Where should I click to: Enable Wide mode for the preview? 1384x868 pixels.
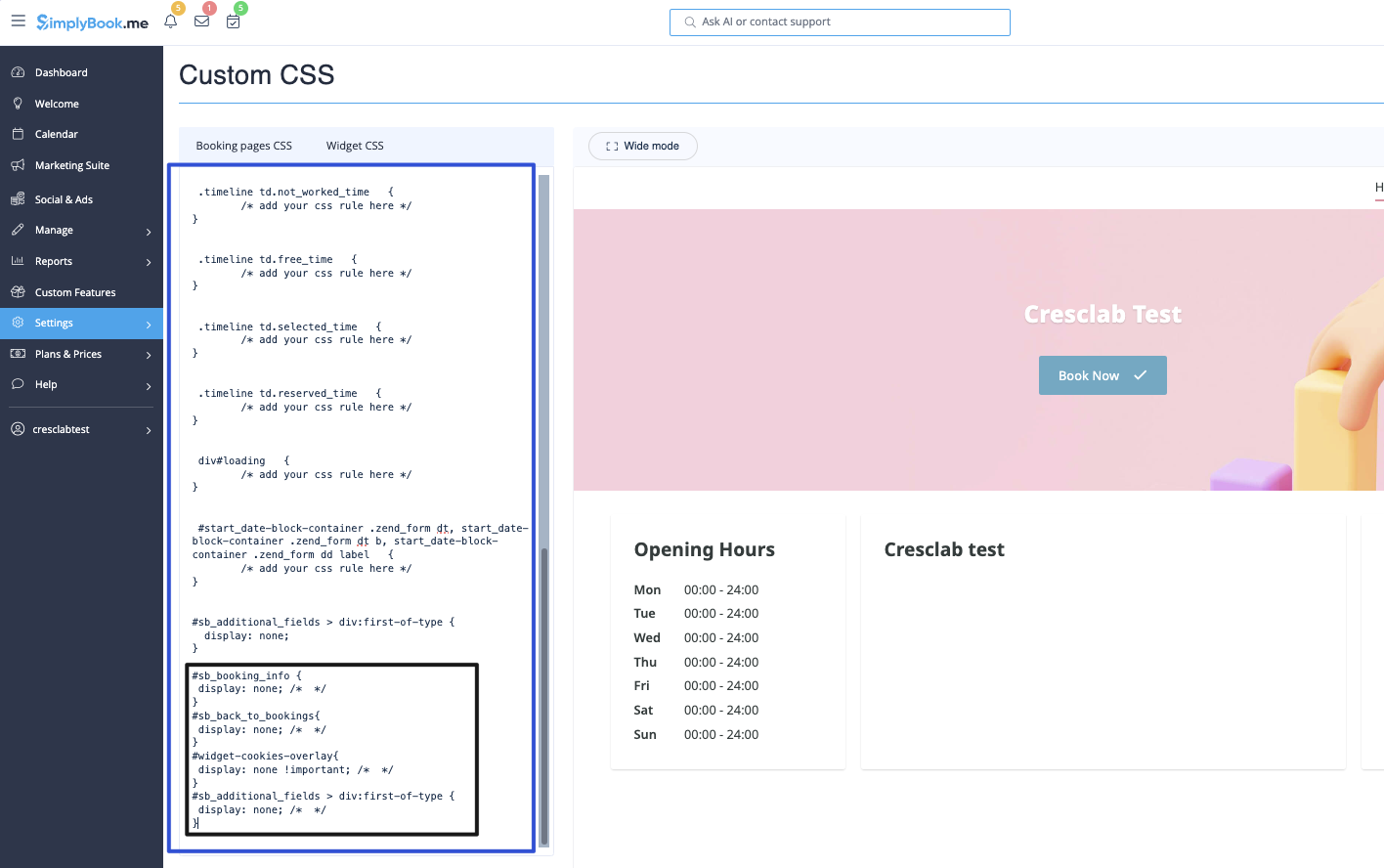click(642, 146)
